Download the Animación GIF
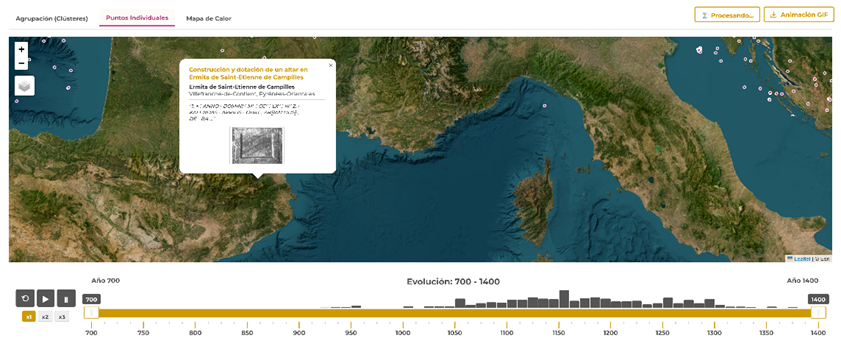This screenshot has height=360, width=841. [799, 15]
